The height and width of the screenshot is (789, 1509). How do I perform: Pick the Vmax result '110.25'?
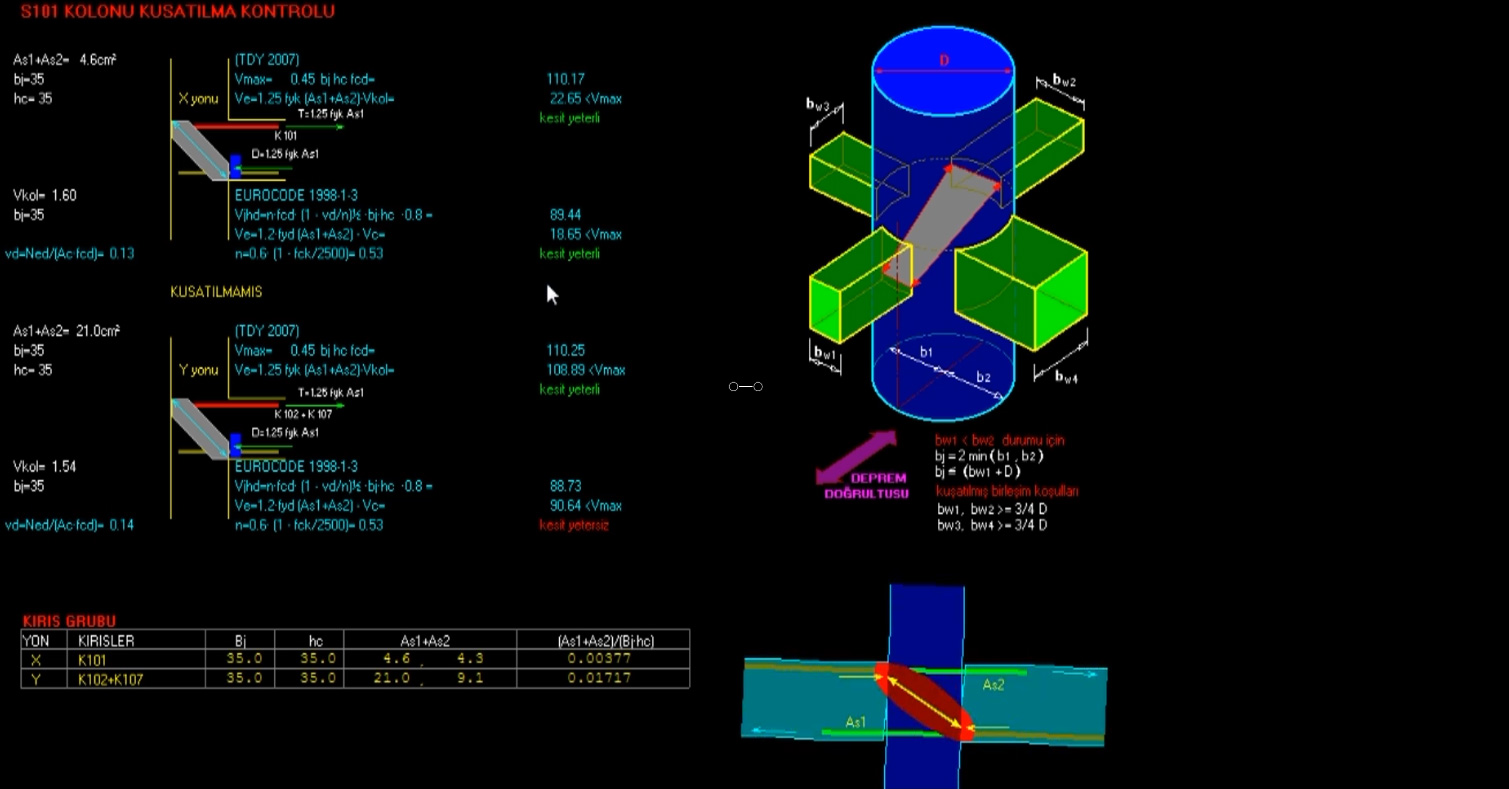tap(566, 350)
